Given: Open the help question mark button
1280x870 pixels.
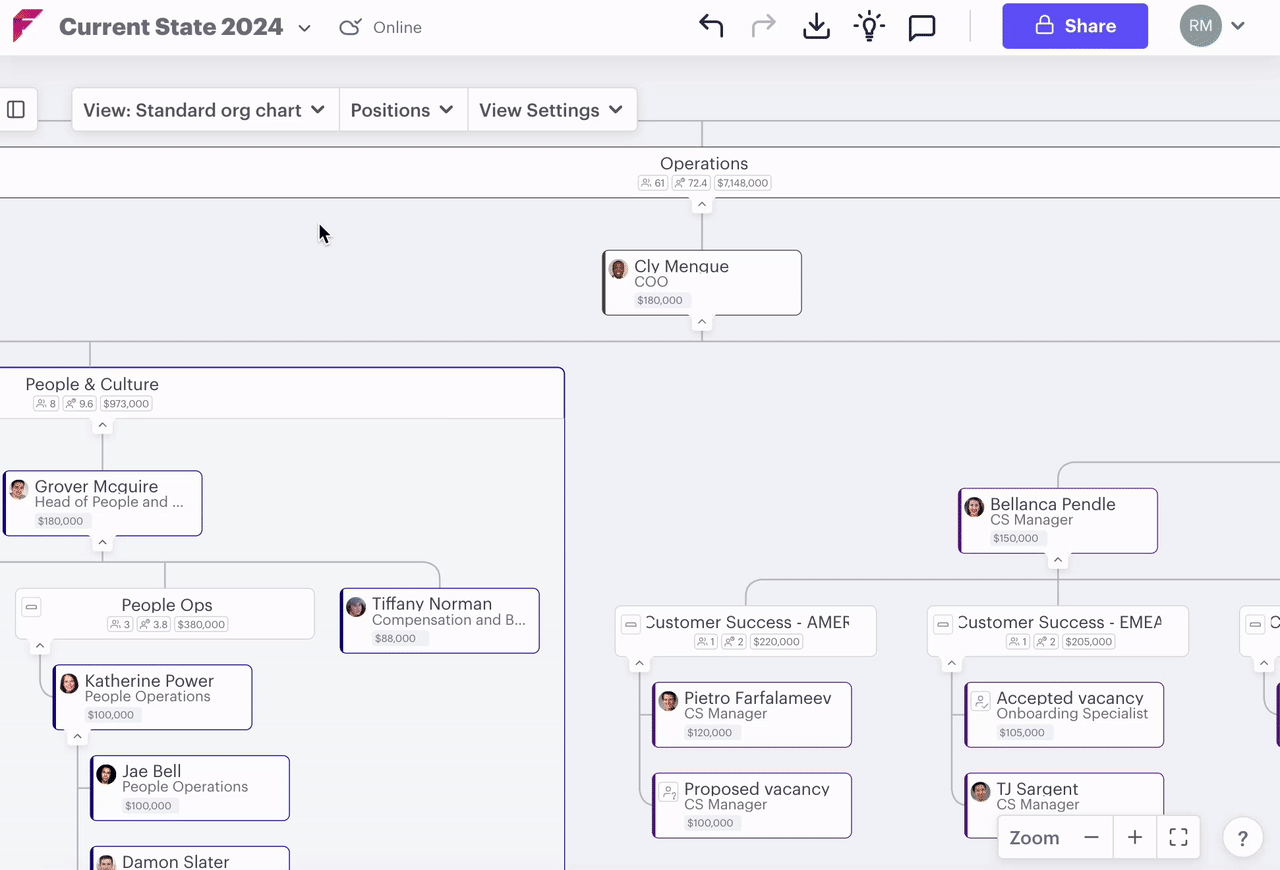Looking at the screenshot, I should 1242,839.
